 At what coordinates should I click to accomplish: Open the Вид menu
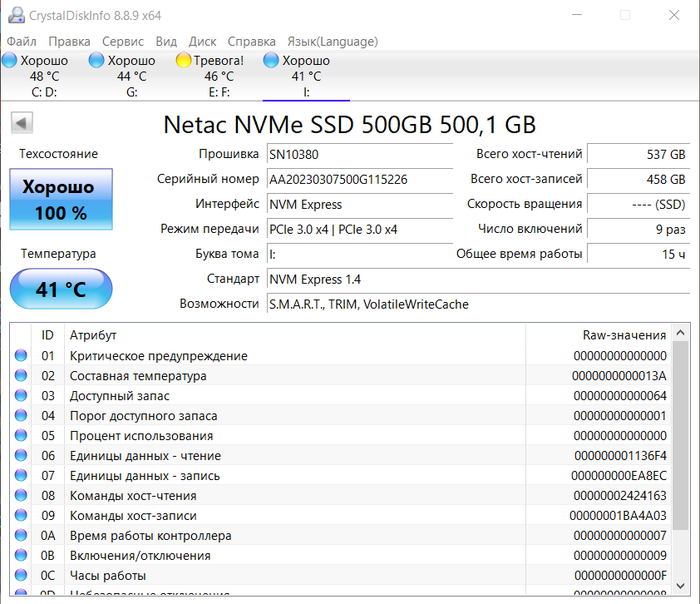click(166, 42)
